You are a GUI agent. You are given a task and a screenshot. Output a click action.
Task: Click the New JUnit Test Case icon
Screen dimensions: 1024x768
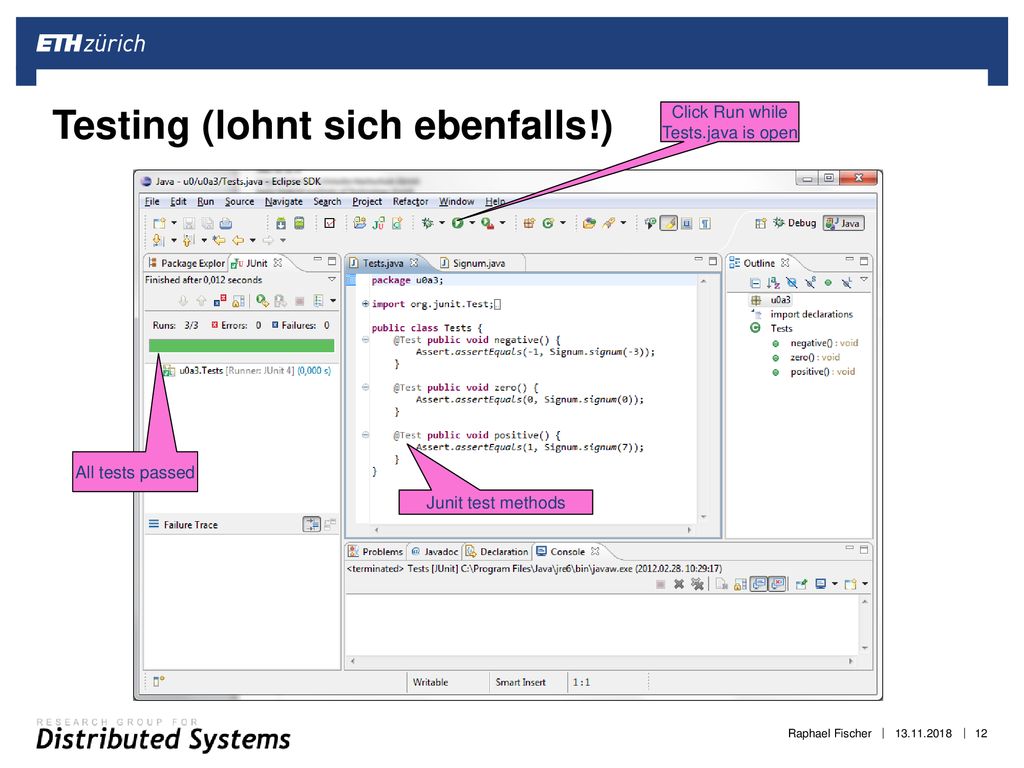[x=378, y=223]
